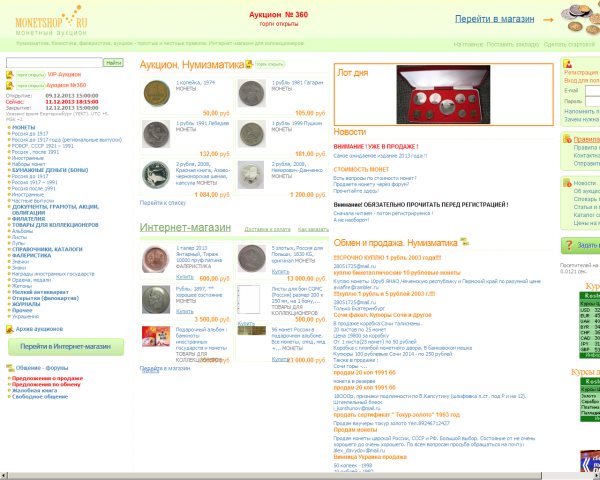Click the orange arrow after Перейти в магазин
This screenshot has height=480, width=600.
(548, 20)
